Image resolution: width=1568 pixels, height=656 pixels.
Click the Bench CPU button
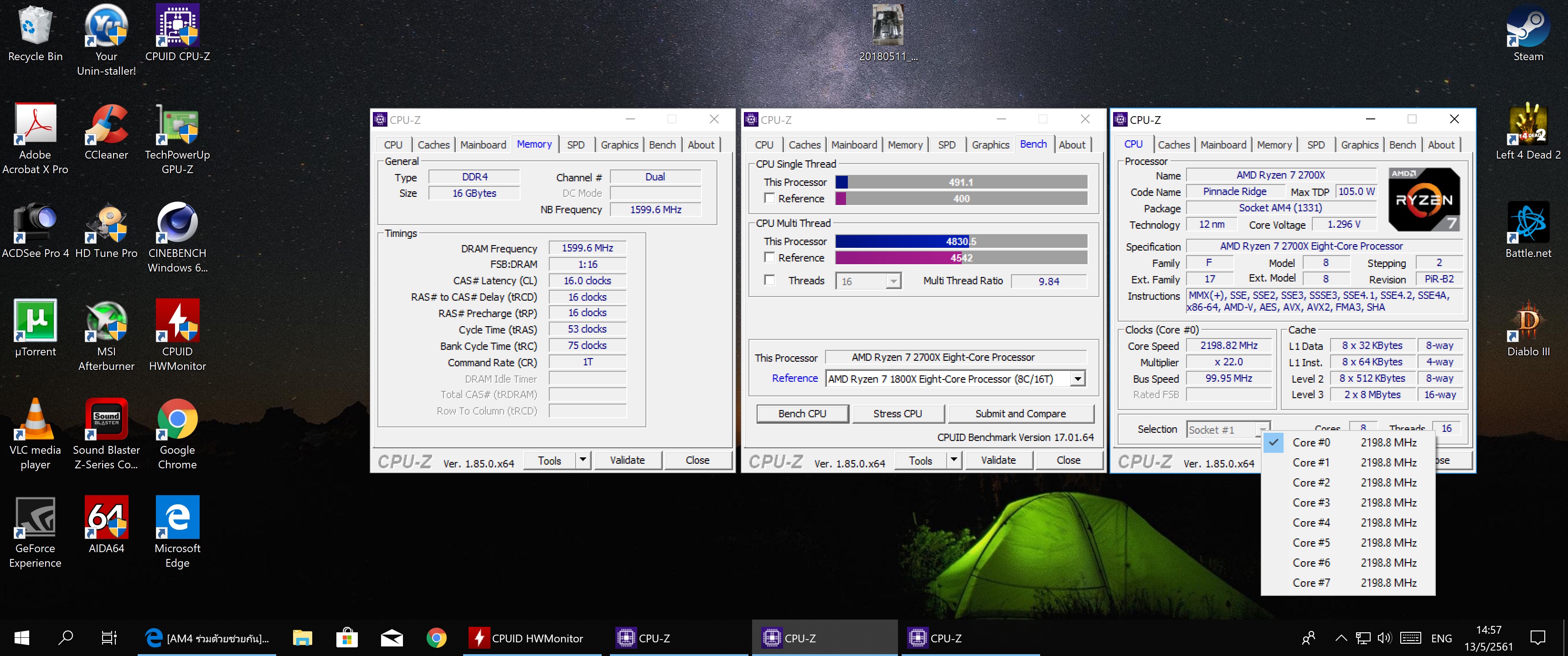pos(802,414)
